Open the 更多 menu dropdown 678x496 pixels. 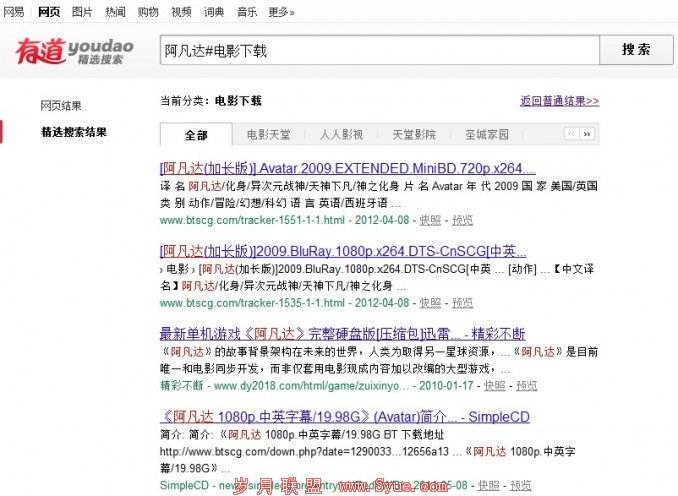281,12
